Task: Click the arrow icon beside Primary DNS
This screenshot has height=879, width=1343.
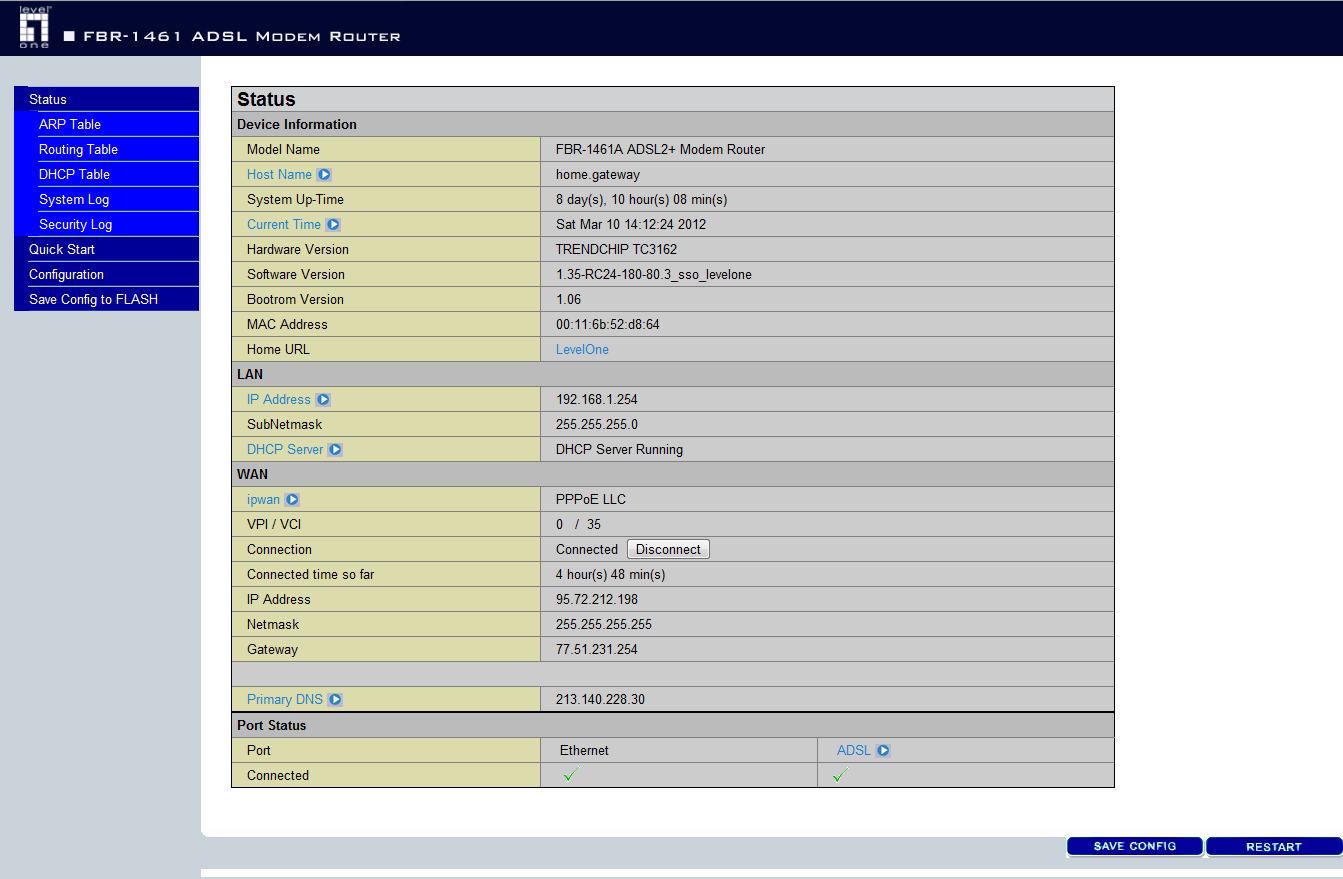Action: click(x=335, y=700)
